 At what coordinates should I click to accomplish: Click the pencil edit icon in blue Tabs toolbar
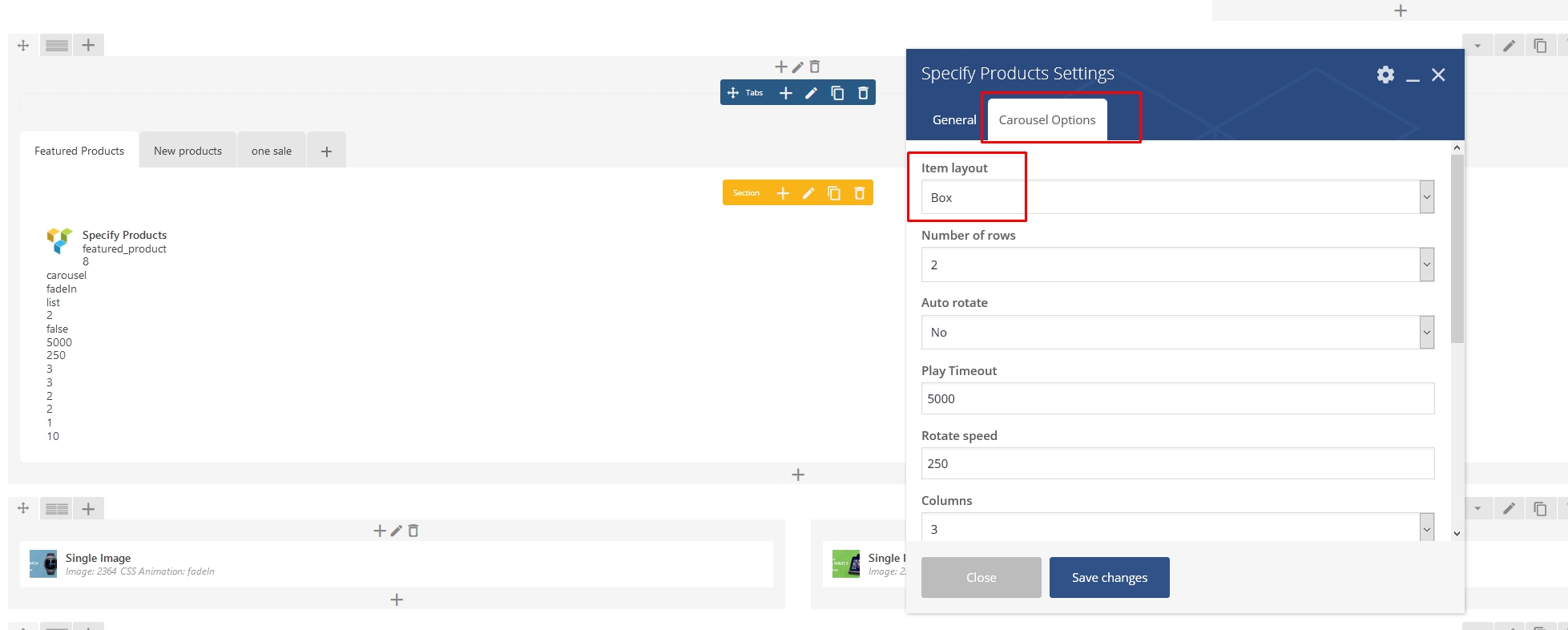[x=811, y=93]
